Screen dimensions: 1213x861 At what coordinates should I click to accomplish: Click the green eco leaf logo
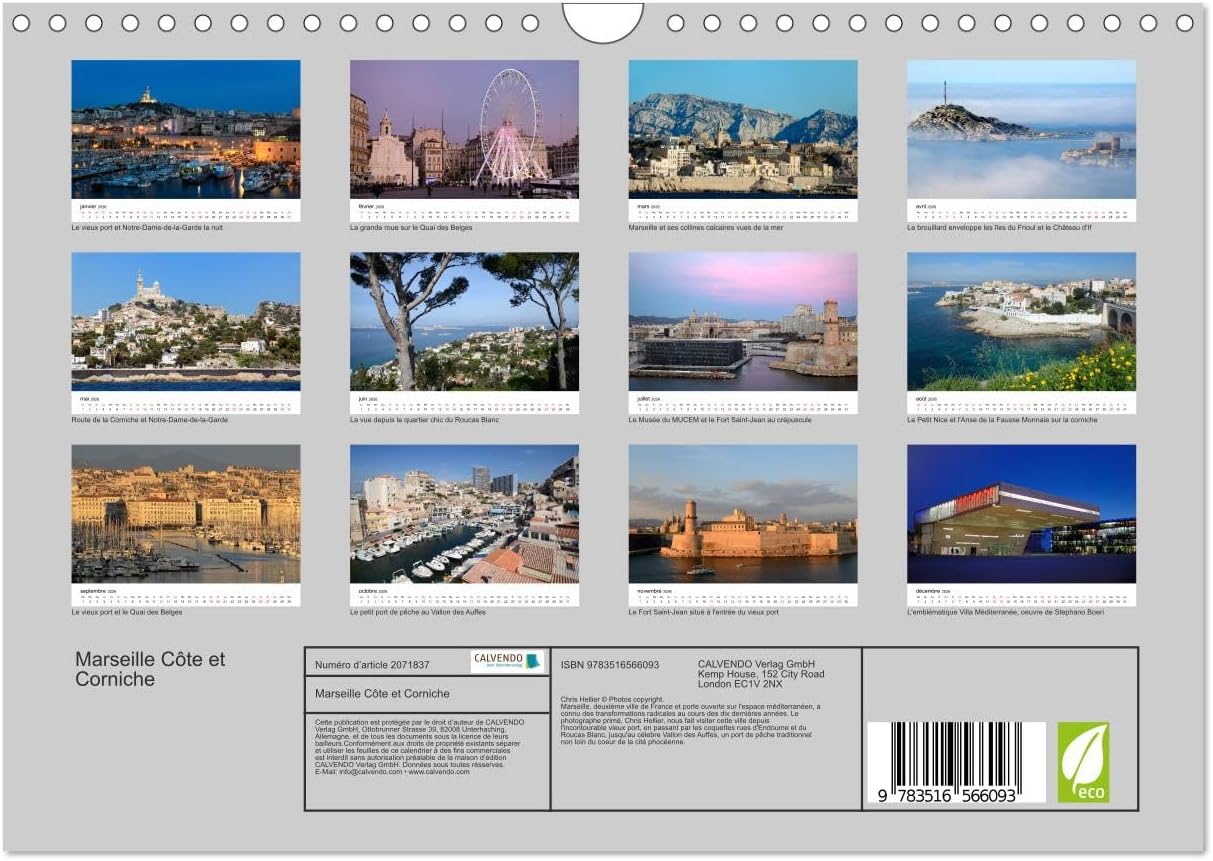click(x=1084, y=762)
